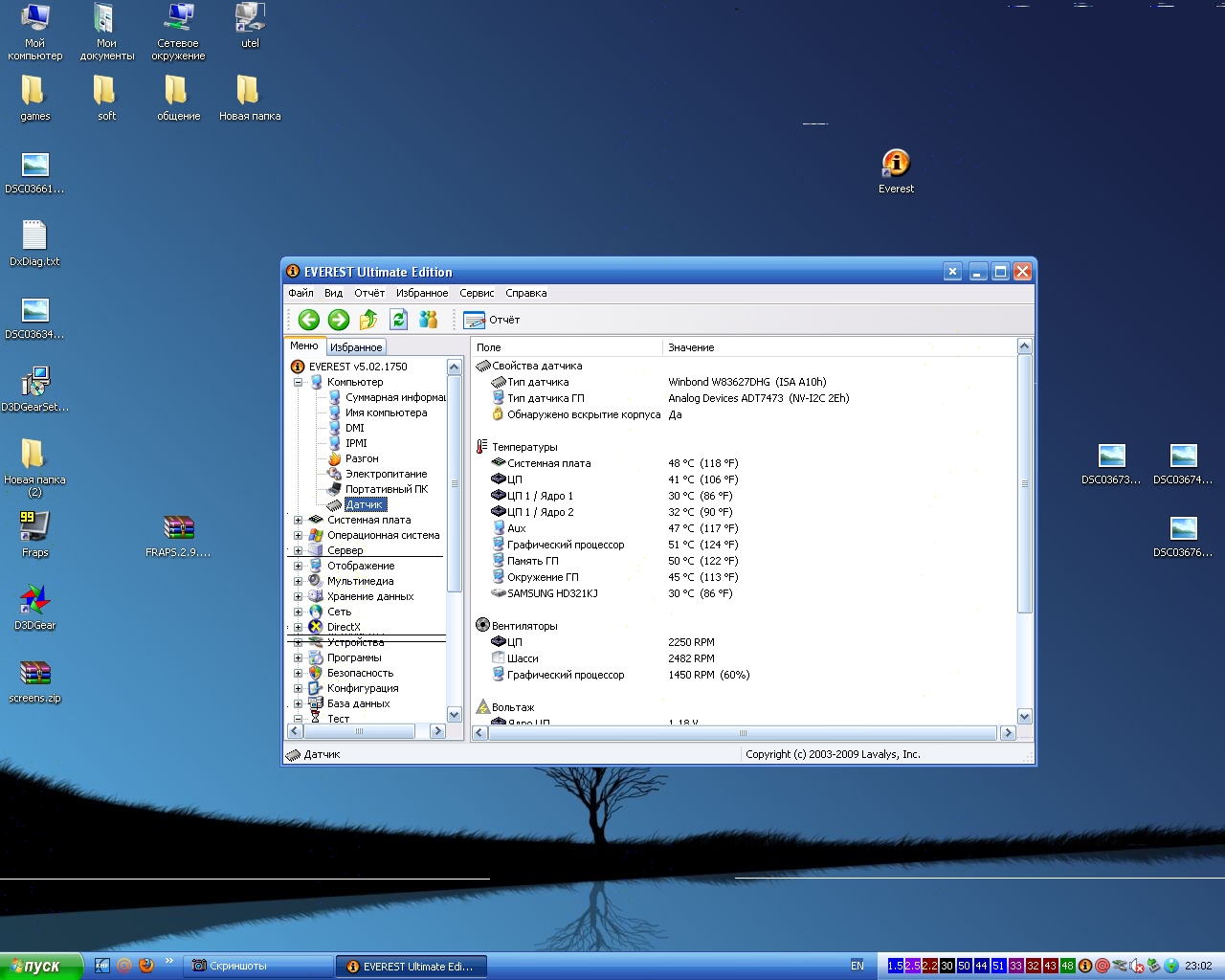The image size is (1225, 980).
Task: Open the Everest desktop shortcut
Action: (x=896, y=171)
